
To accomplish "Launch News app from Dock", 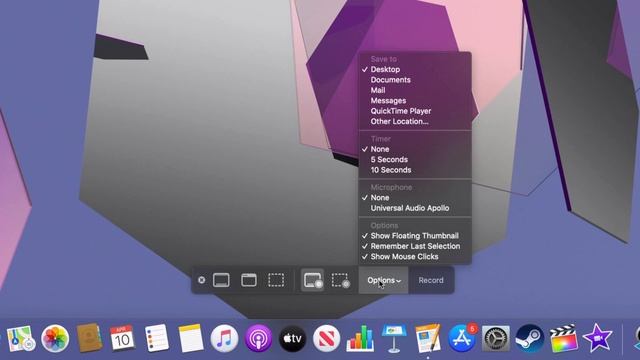I will 326,338.
